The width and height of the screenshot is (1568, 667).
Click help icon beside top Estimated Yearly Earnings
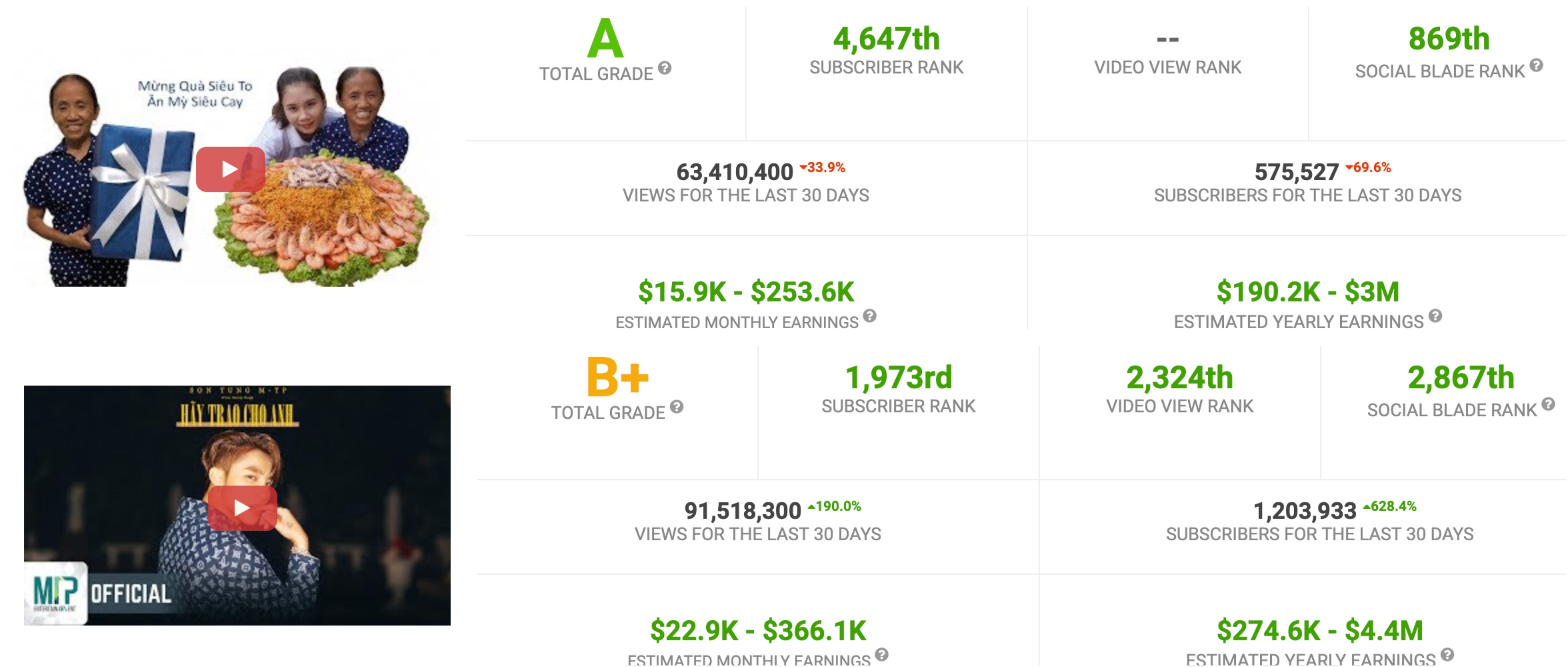point(1435,316)
